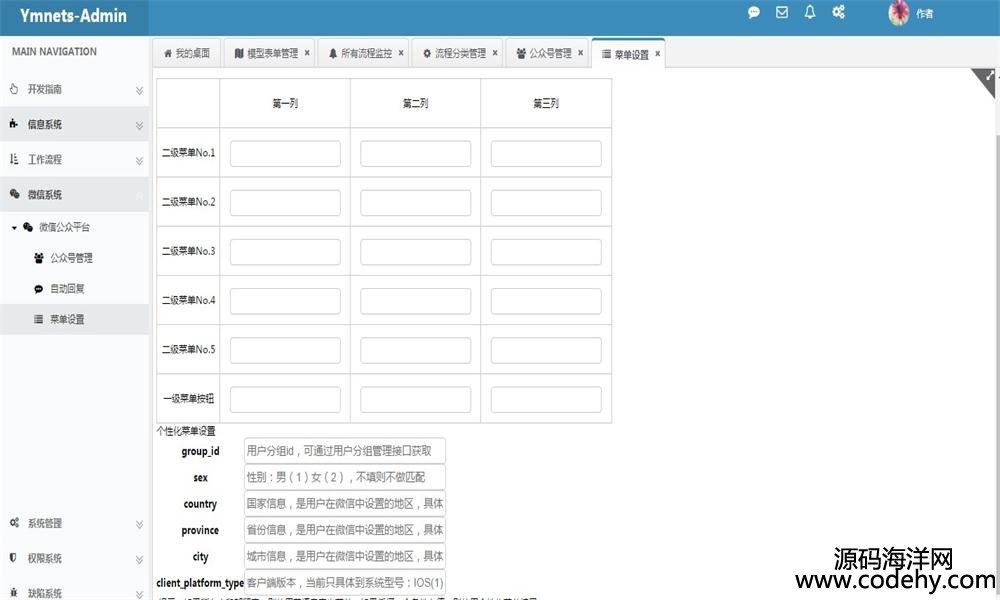Image resolution: width=1000 pixels, height=600 pixels.
Task: Click the fullscreen expand icon at top-right corner
Action: [x=990, y=76]
